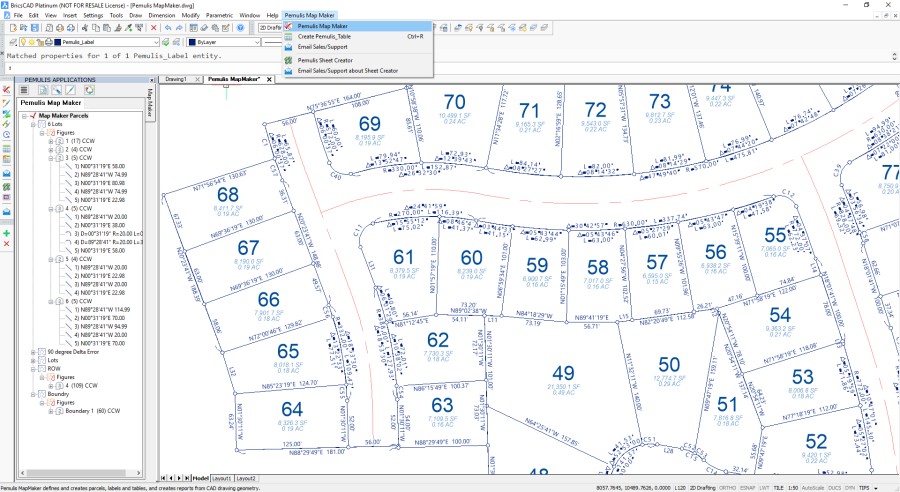The width and height of the screenshot is (900, 492).
Task: Click the Redo arrow icon
Action: [x=179, y=28]
